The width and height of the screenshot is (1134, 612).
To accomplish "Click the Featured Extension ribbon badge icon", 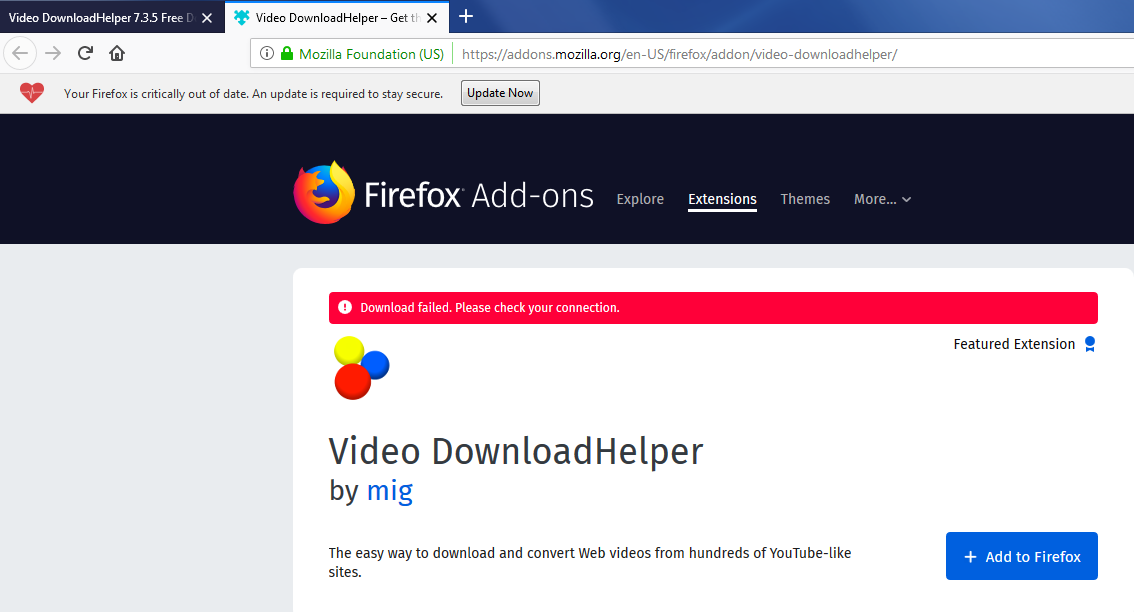I will point(1090,344).
